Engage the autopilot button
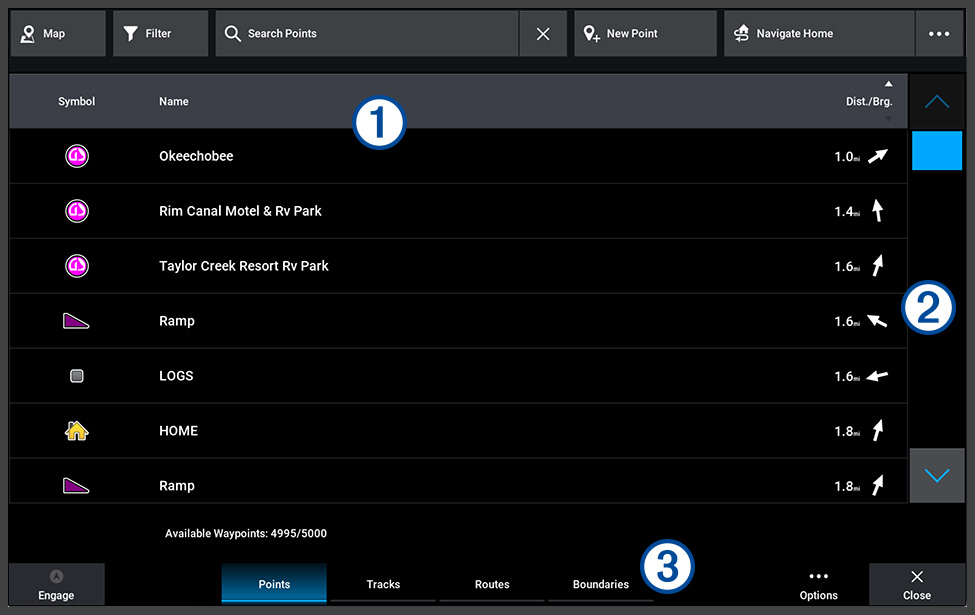The height and width of the screenshot is (615, 975). click(57, 585)
